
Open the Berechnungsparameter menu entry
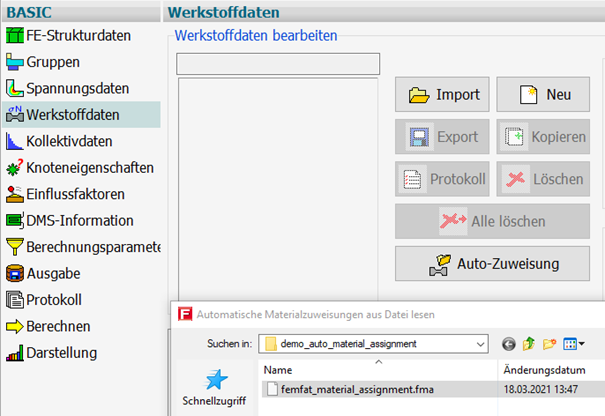[93, 247]
